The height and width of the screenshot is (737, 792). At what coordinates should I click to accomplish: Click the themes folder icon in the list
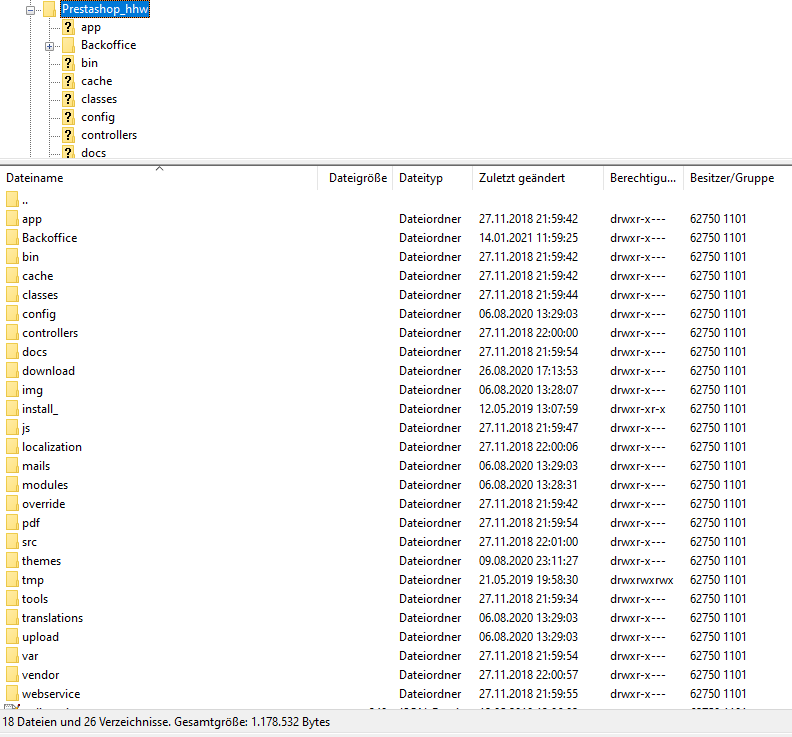tap(13, 561)
